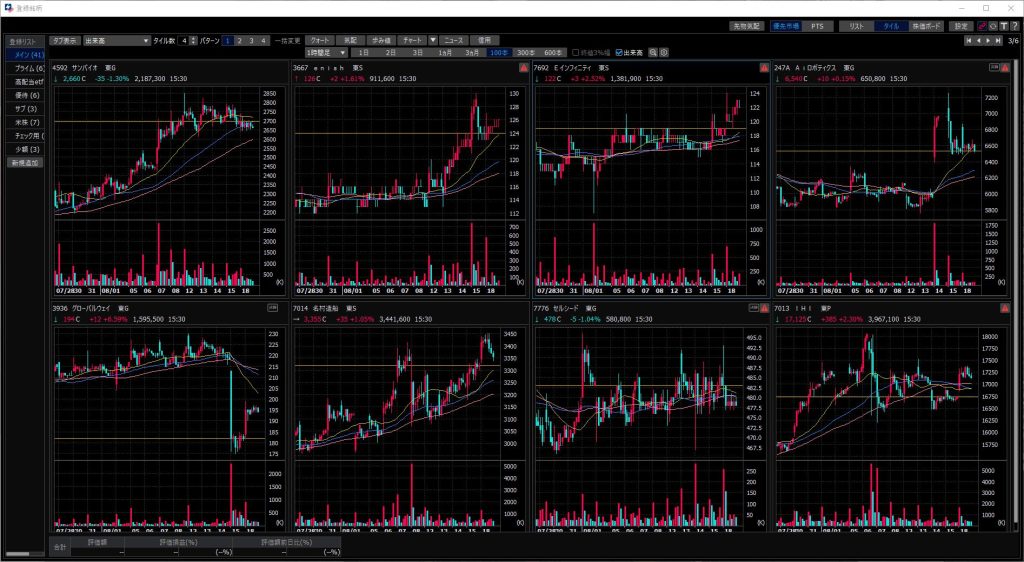Select the プライム (6) list
Viewport: 1024px width, 562px height.
(25, 68)
